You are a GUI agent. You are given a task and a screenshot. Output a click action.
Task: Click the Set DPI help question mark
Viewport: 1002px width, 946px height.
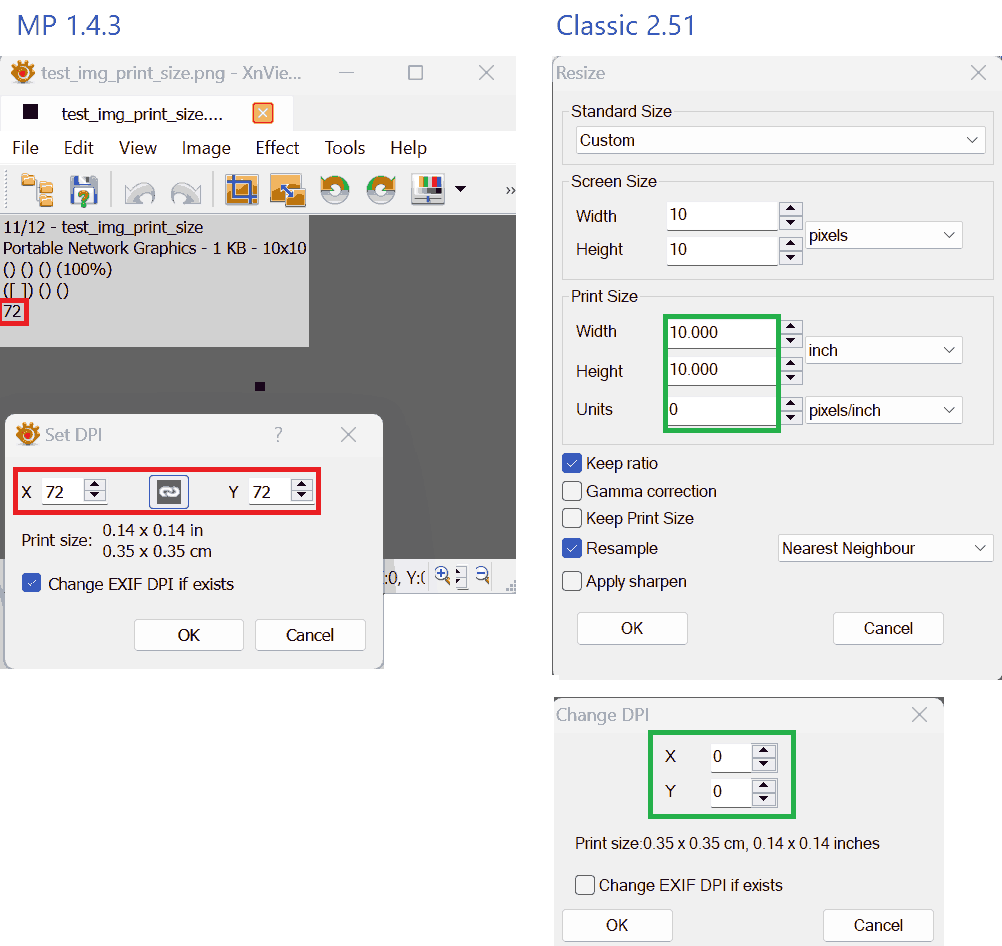(278, 435)
